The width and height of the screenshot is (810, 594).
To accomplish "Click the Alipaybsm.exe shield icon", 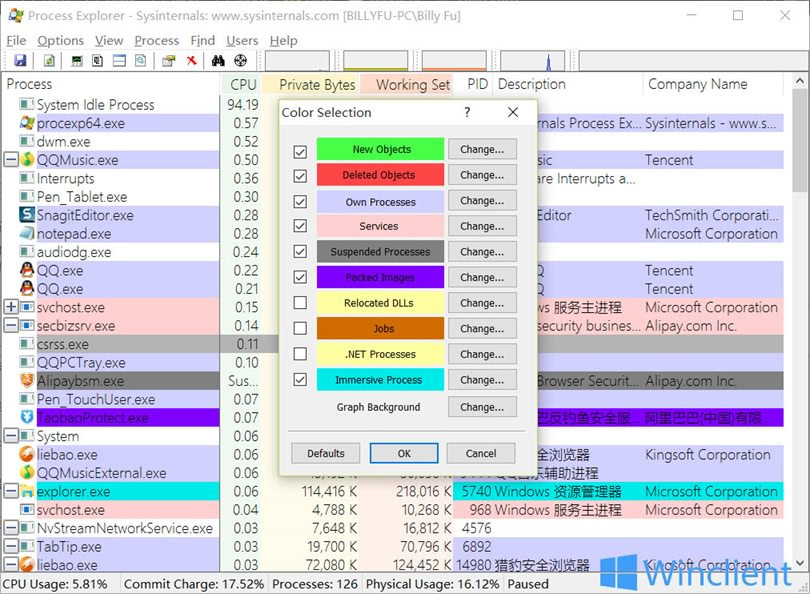I will [27, 381].
